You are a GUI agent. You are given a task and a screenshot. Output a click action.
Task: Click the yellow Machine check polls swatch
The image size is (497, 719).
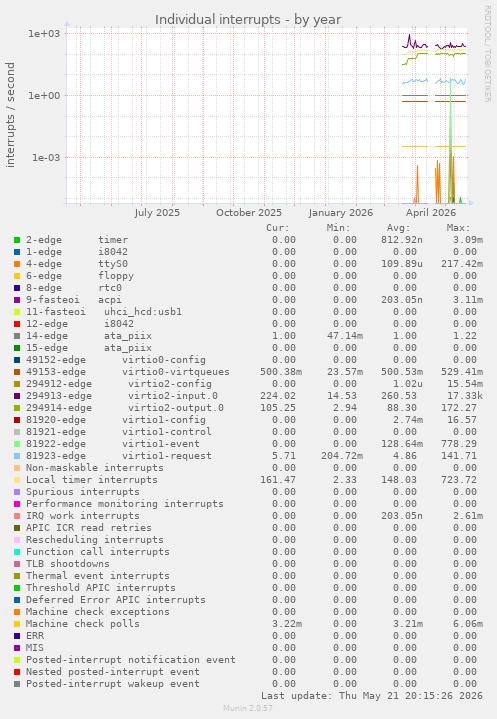[17, 624]
